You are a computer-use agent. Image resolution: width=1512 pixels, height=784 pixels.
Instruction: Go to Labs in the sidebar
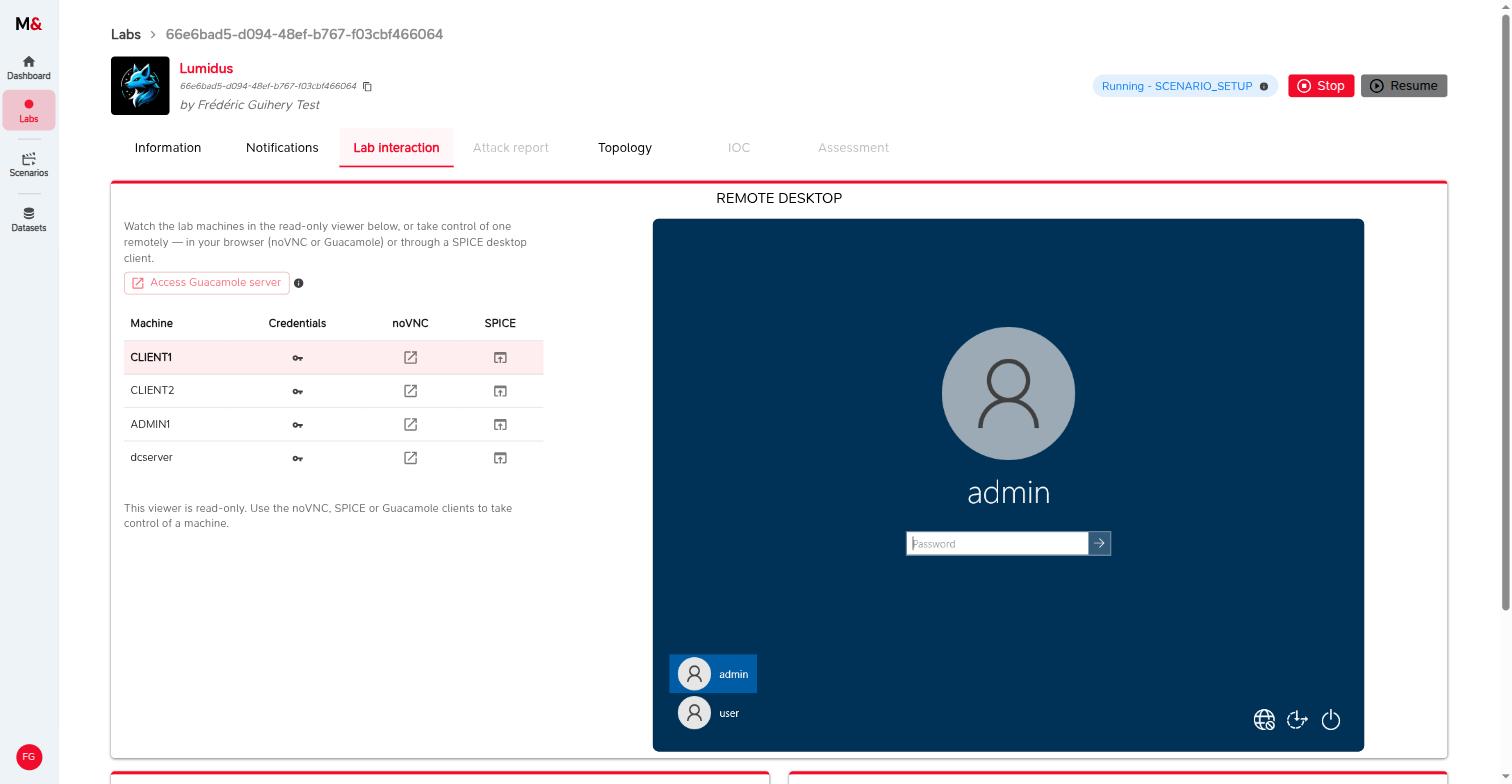pos(28,110)
